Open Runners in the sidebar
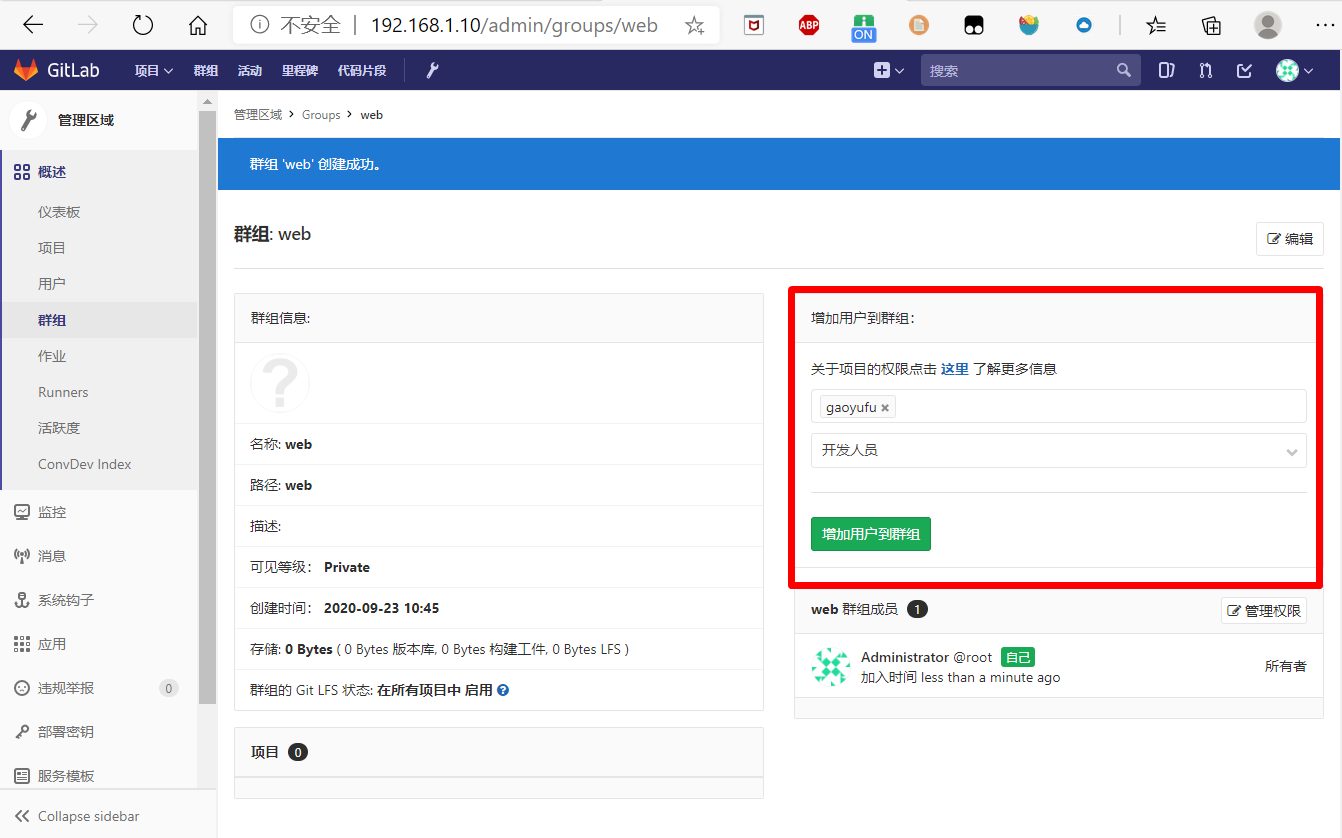Screen dimensions: 1342x838 point(63,392)
